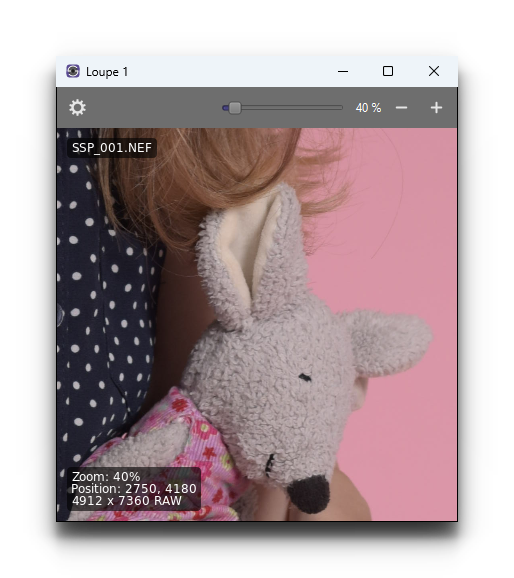Click the Zoom: 40% overlay text
The image size is (514, 578).
pos(106,476)
